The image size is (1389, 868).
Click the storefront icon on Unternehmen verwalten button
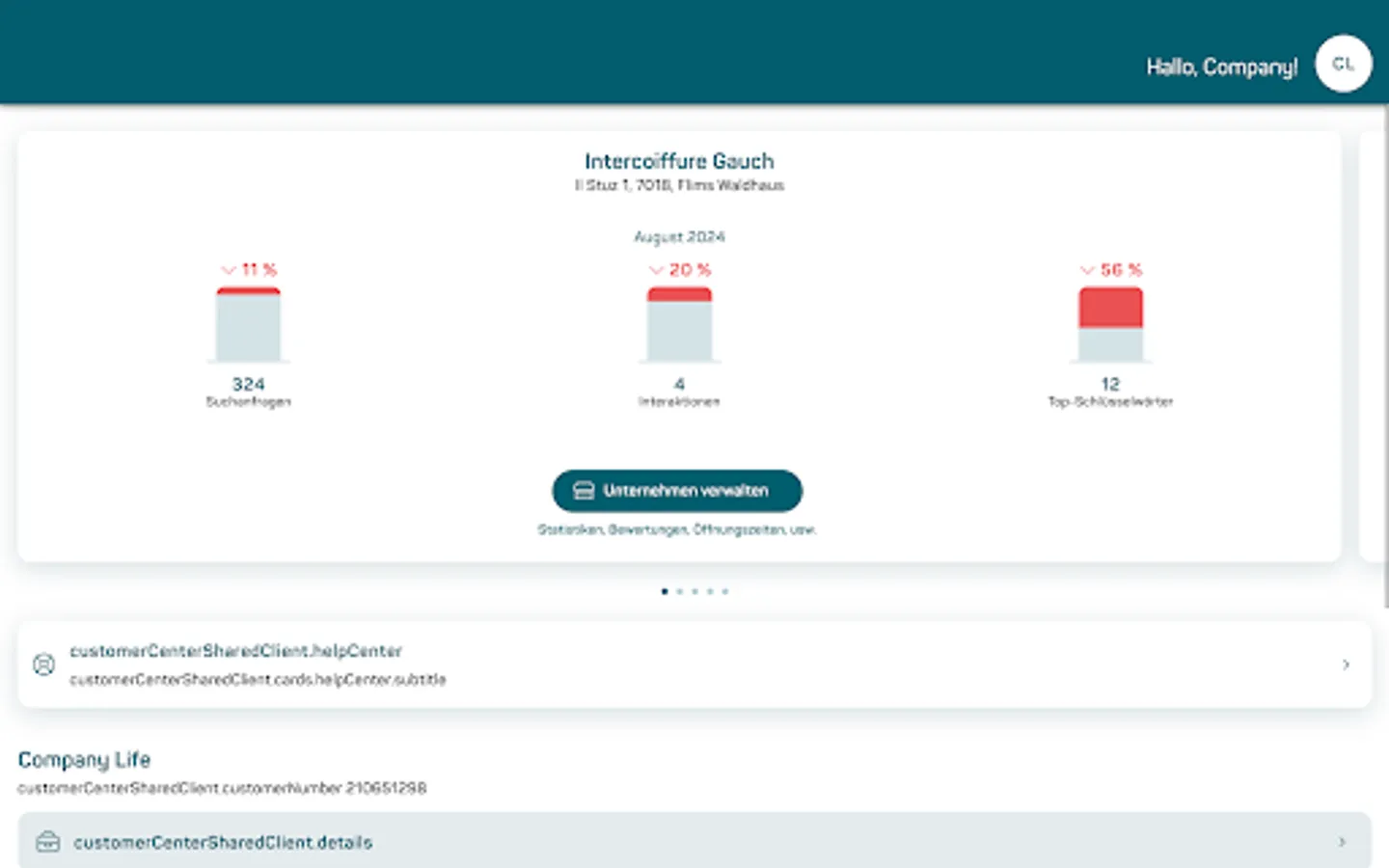coord(583,491)
